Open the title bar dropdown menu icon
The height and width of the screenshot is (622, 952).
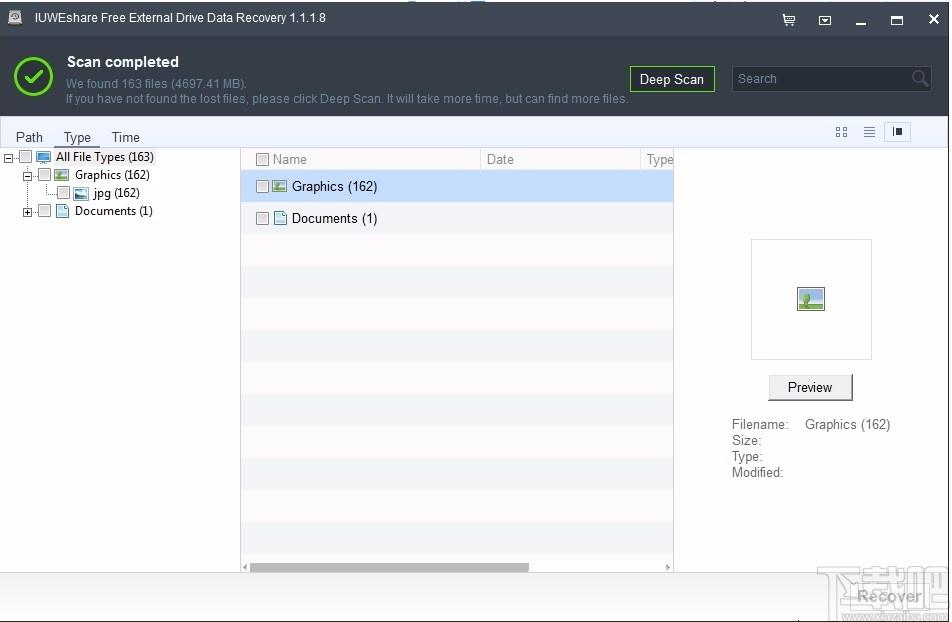(x=824, y=20)
